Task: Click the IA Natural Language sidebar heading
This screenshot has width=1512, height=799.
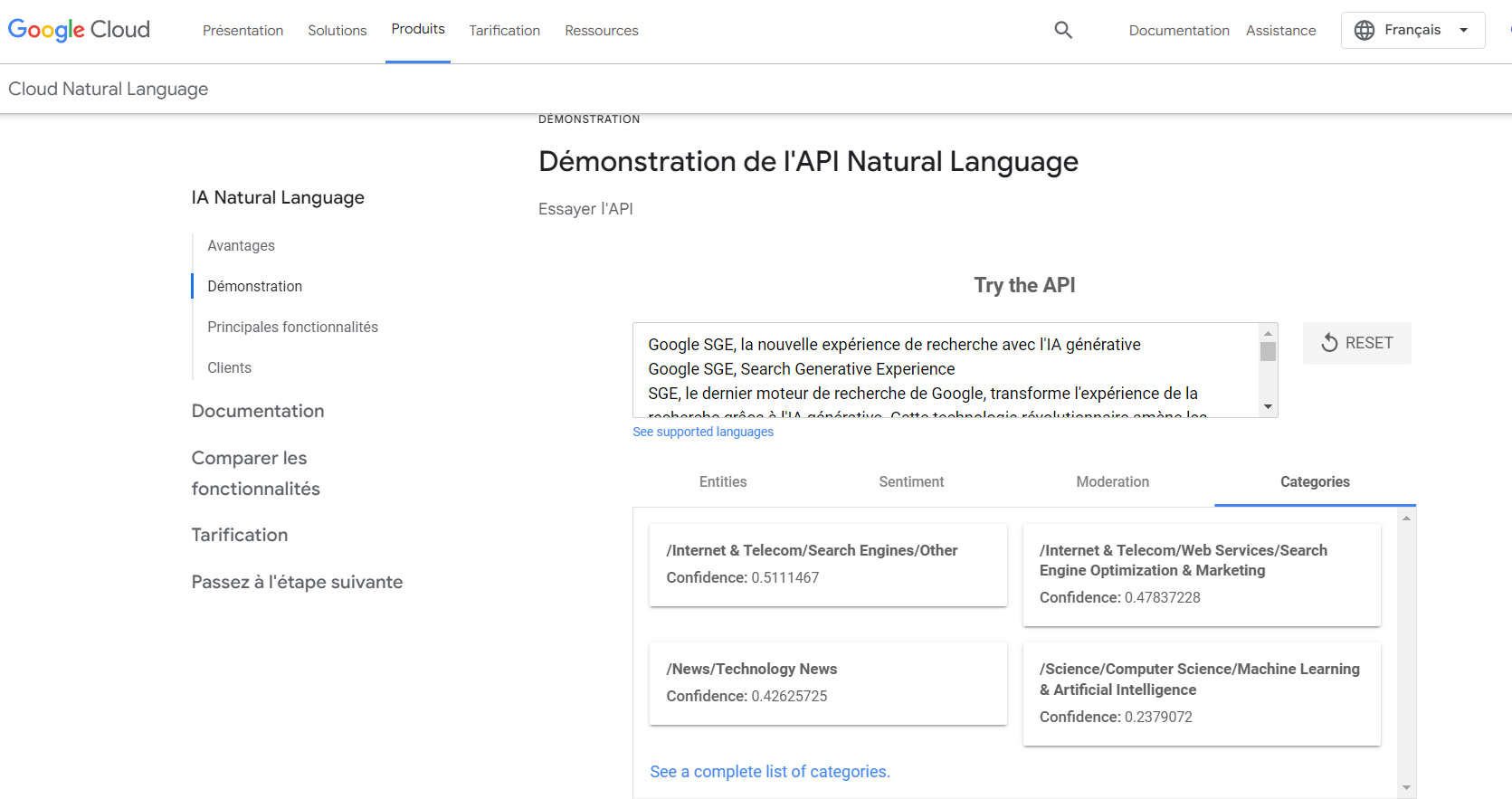Action: tap(278, 197)
